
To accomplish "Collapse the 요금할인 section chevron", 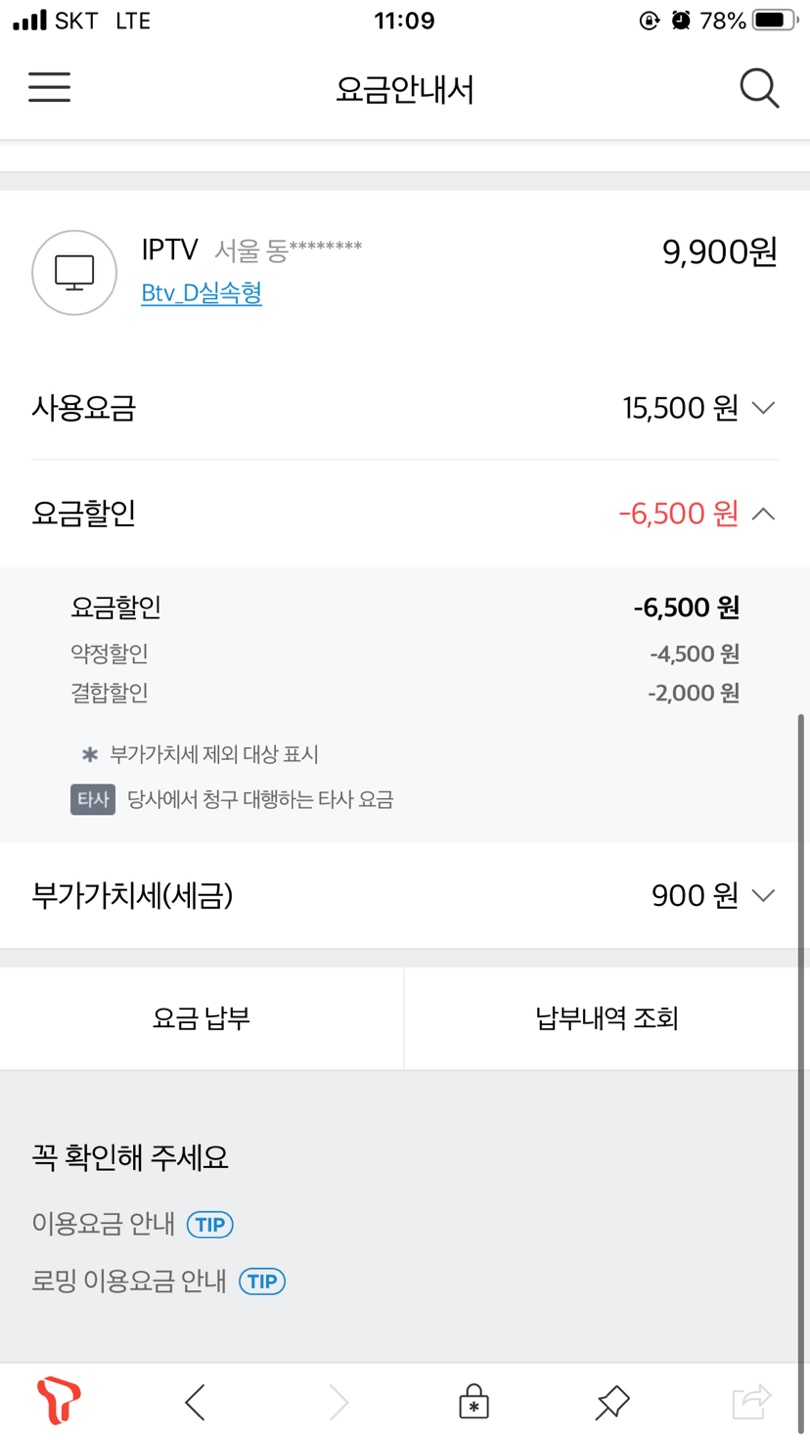I will click(763, 514).
